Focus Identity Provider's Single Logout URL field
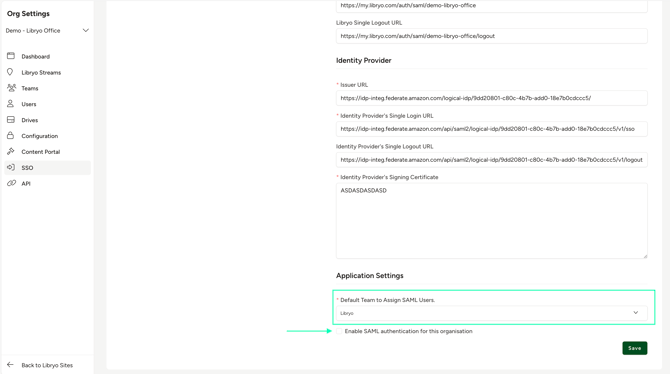Viewport: 670px width, 374px height. (491, 159)
